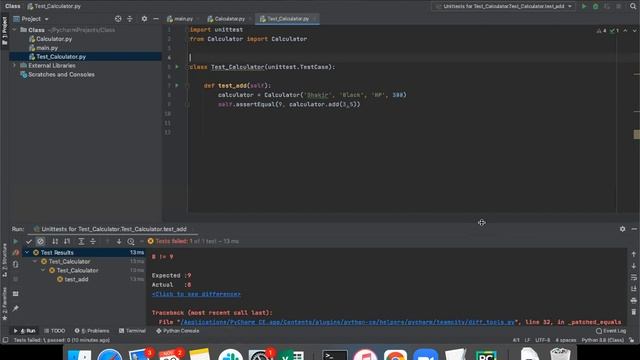The image size is (640, 360).
Task: Toggle show ignored tests button
Action: coord(40,241)
